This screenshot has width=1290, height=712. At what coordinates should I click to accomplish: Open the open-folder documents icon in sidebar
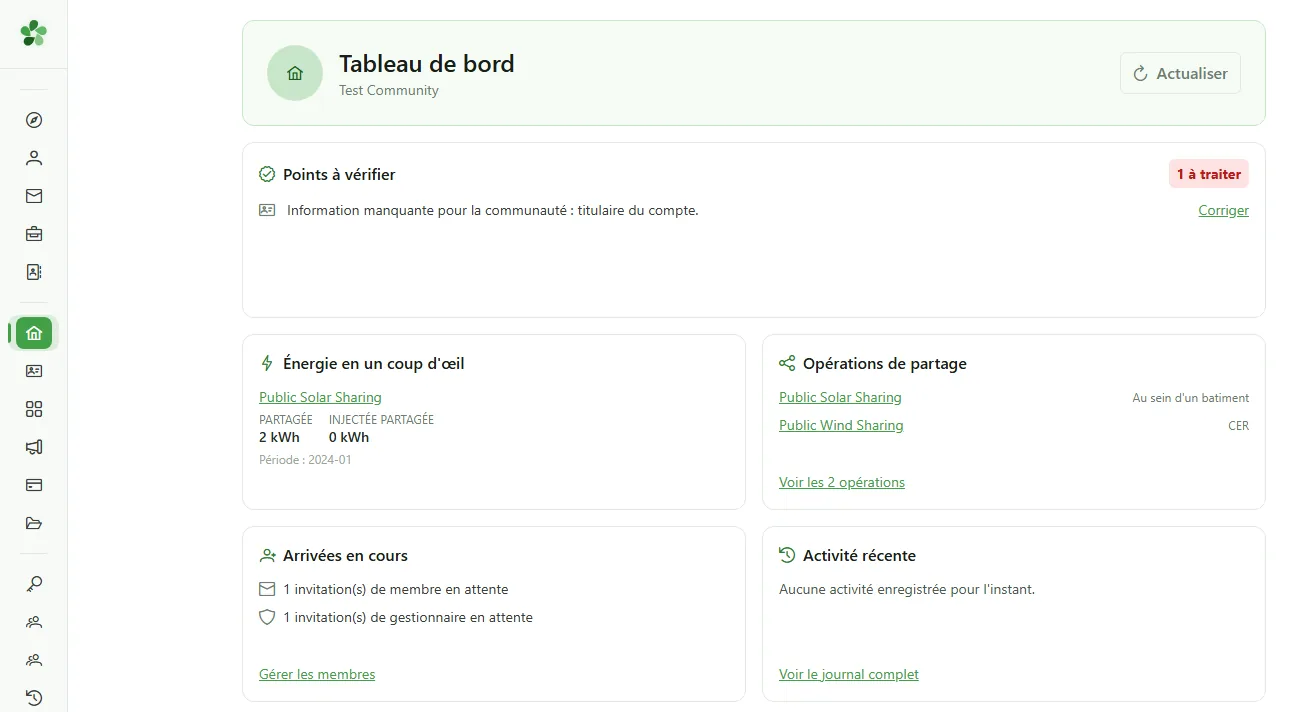pos(34,523)
